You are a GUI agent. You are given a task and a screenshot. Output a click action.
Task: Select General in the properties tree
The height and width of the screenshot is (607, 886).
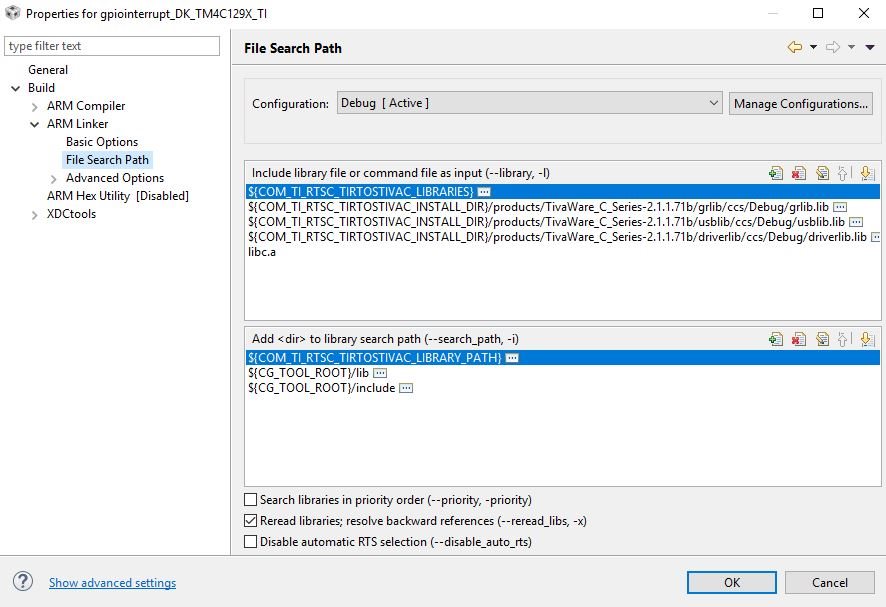click(48, 70)
